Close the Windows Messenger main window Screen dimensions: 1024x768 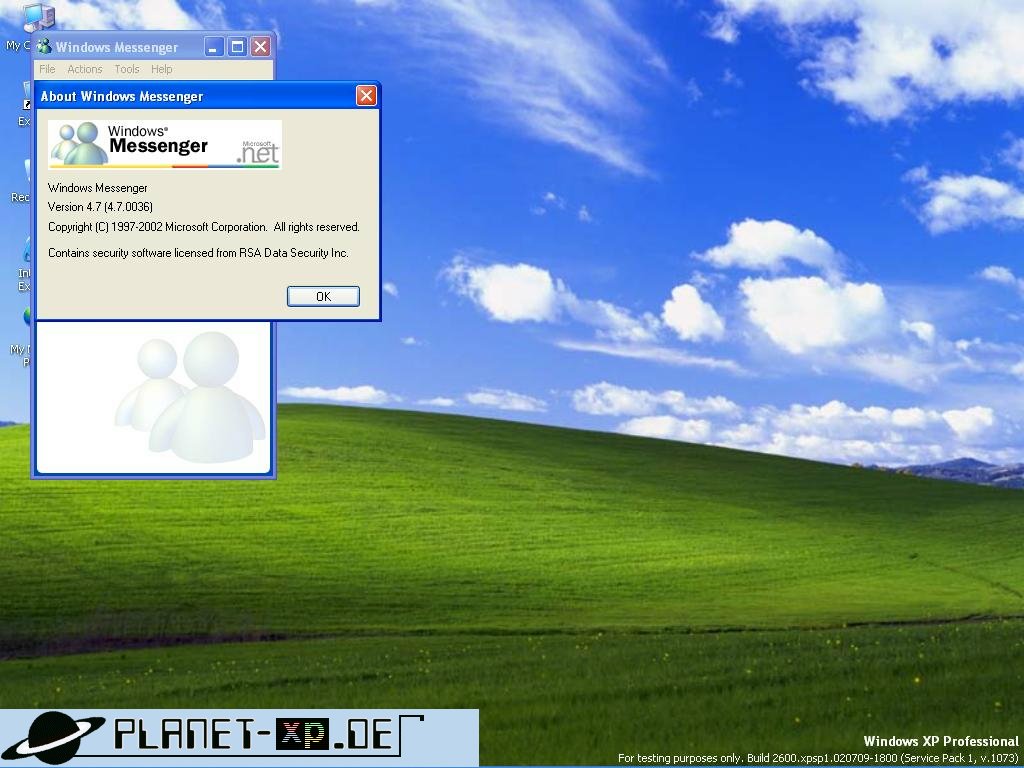coord(261,46)
